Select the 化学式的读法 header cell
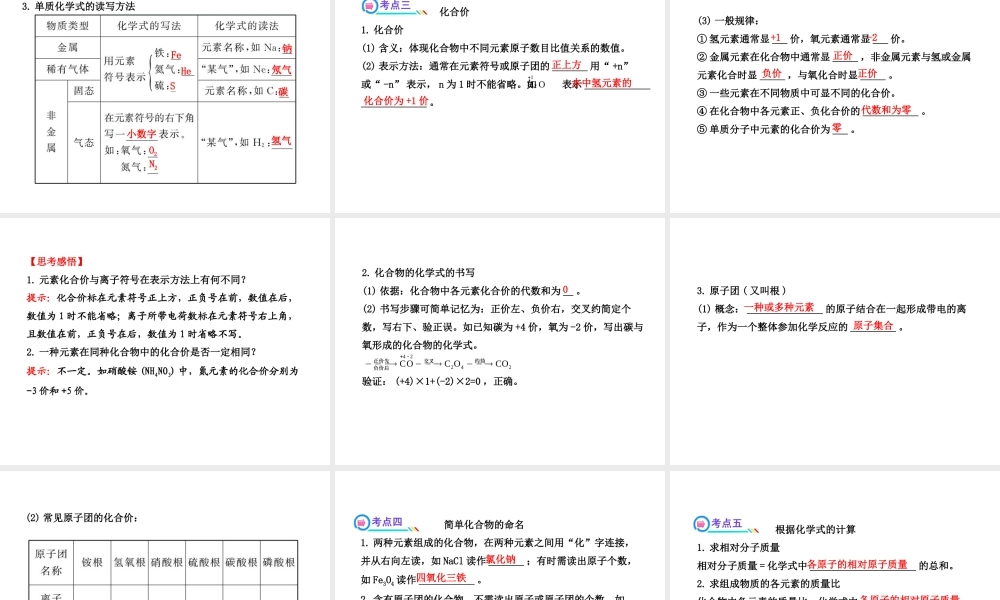Screen dimensions: 1000x600 click(247, 26)
